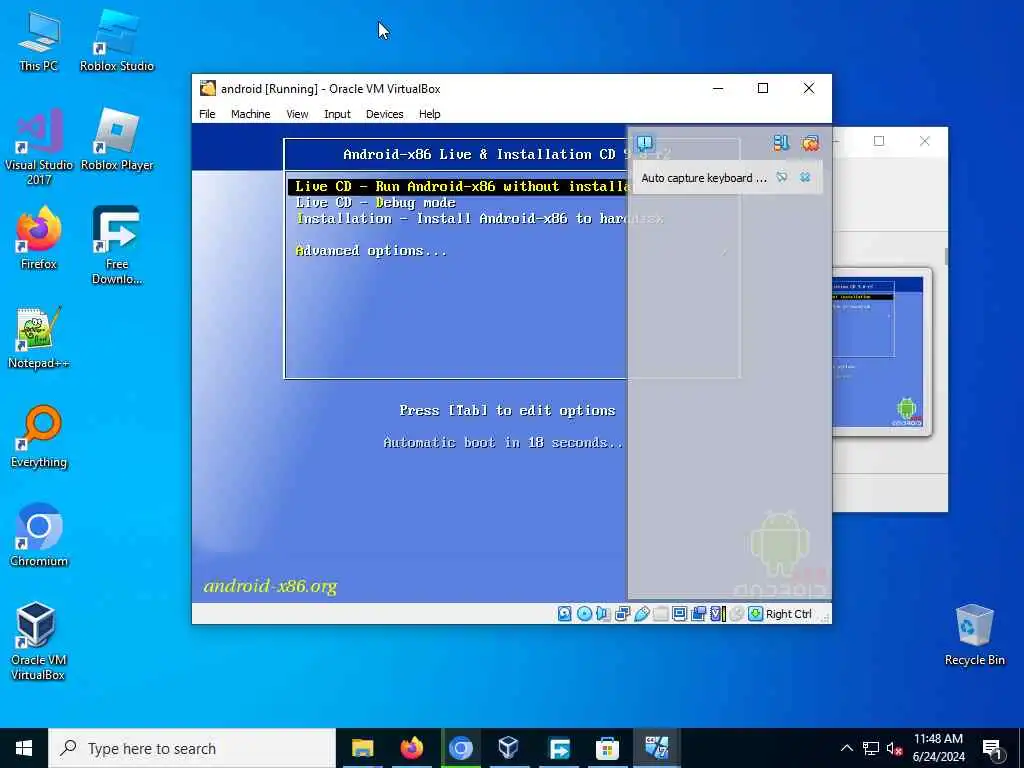Select the Notepad++ desktop shortcut
Viewport: 1024px width, 768px height.
[39, 338]
